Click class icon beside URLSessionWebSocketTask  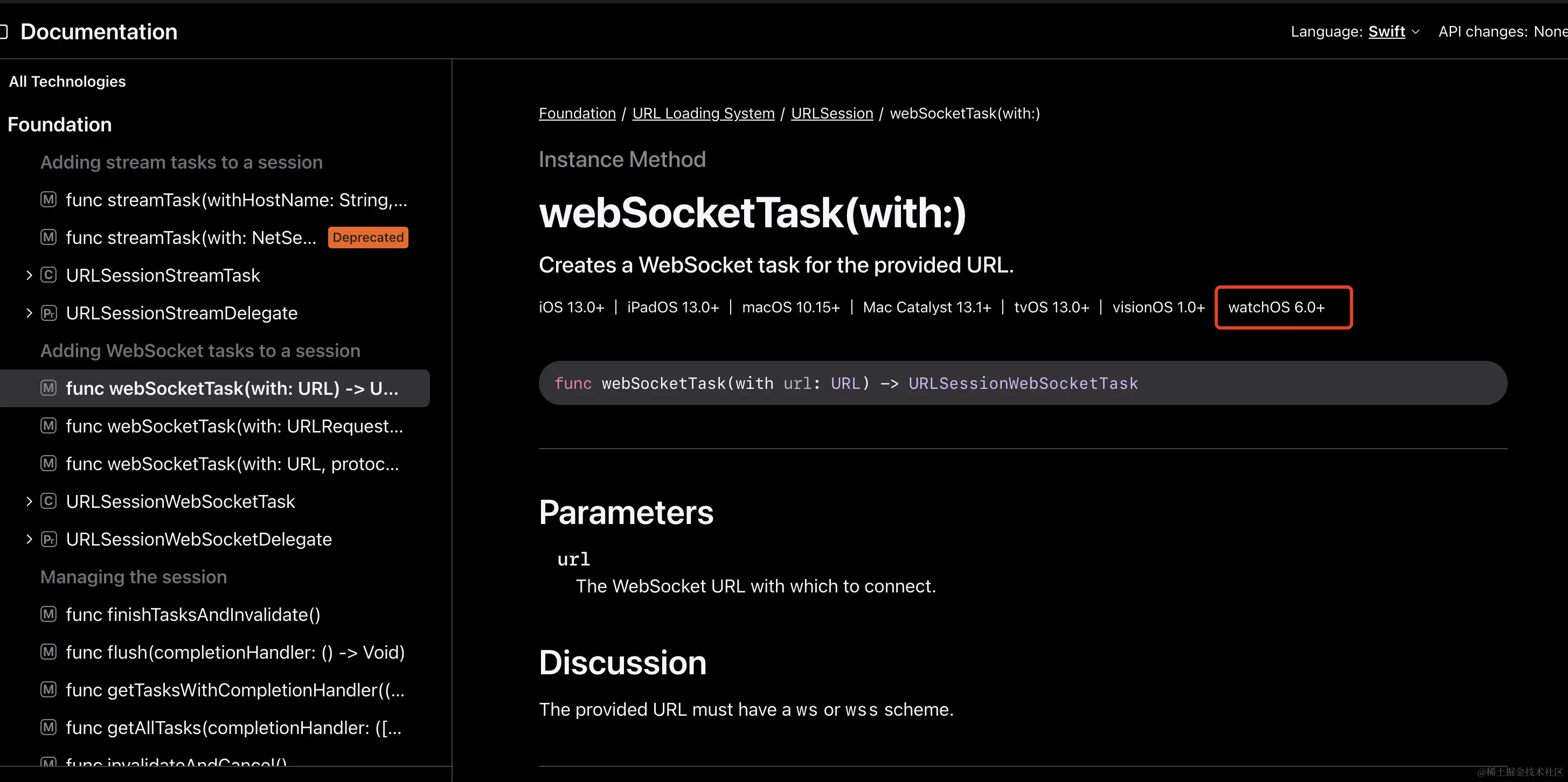click(48, 501)
